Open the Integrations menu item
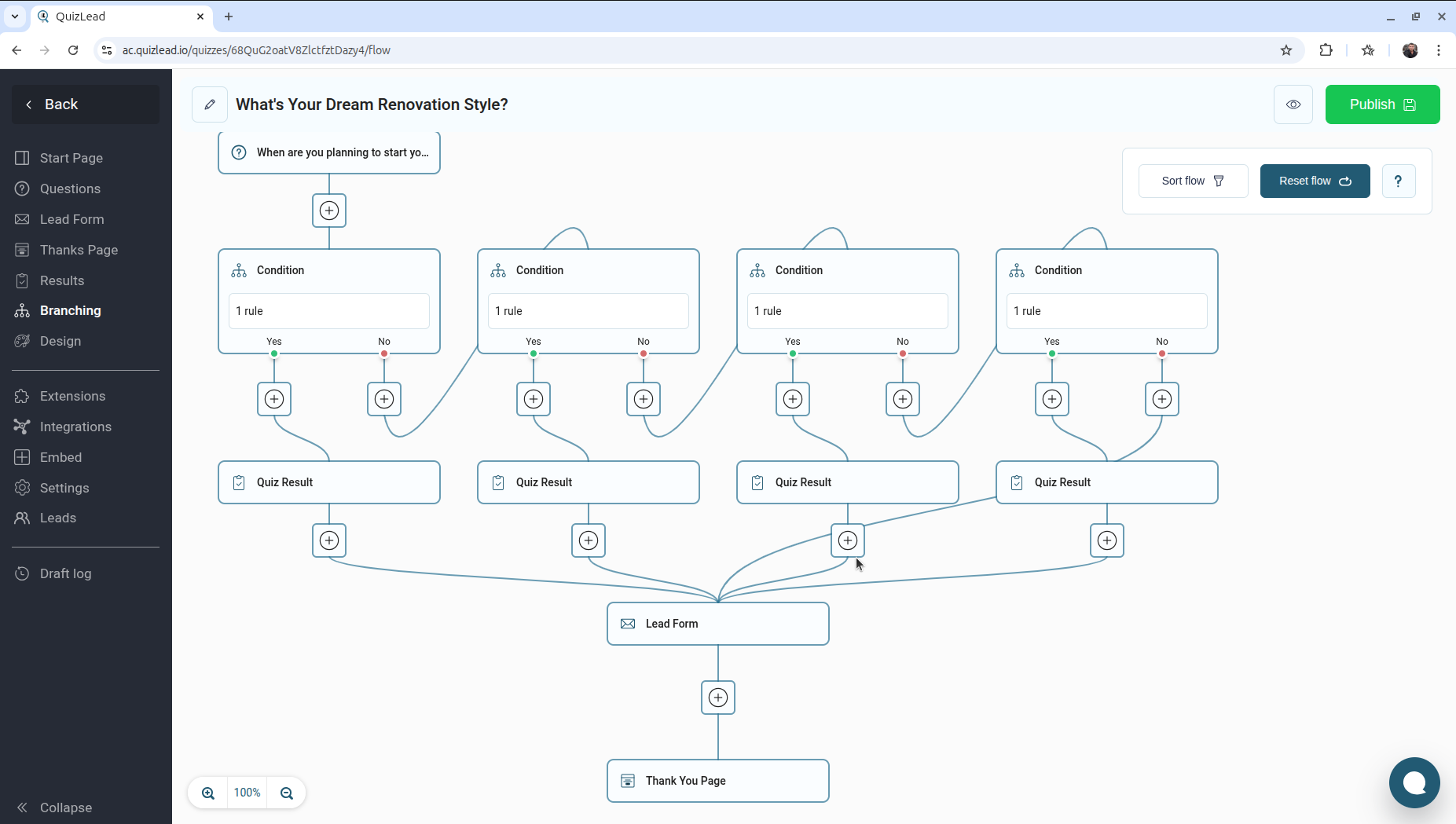The height and width of the screenshot is (824, 1456). pos(75,427)
